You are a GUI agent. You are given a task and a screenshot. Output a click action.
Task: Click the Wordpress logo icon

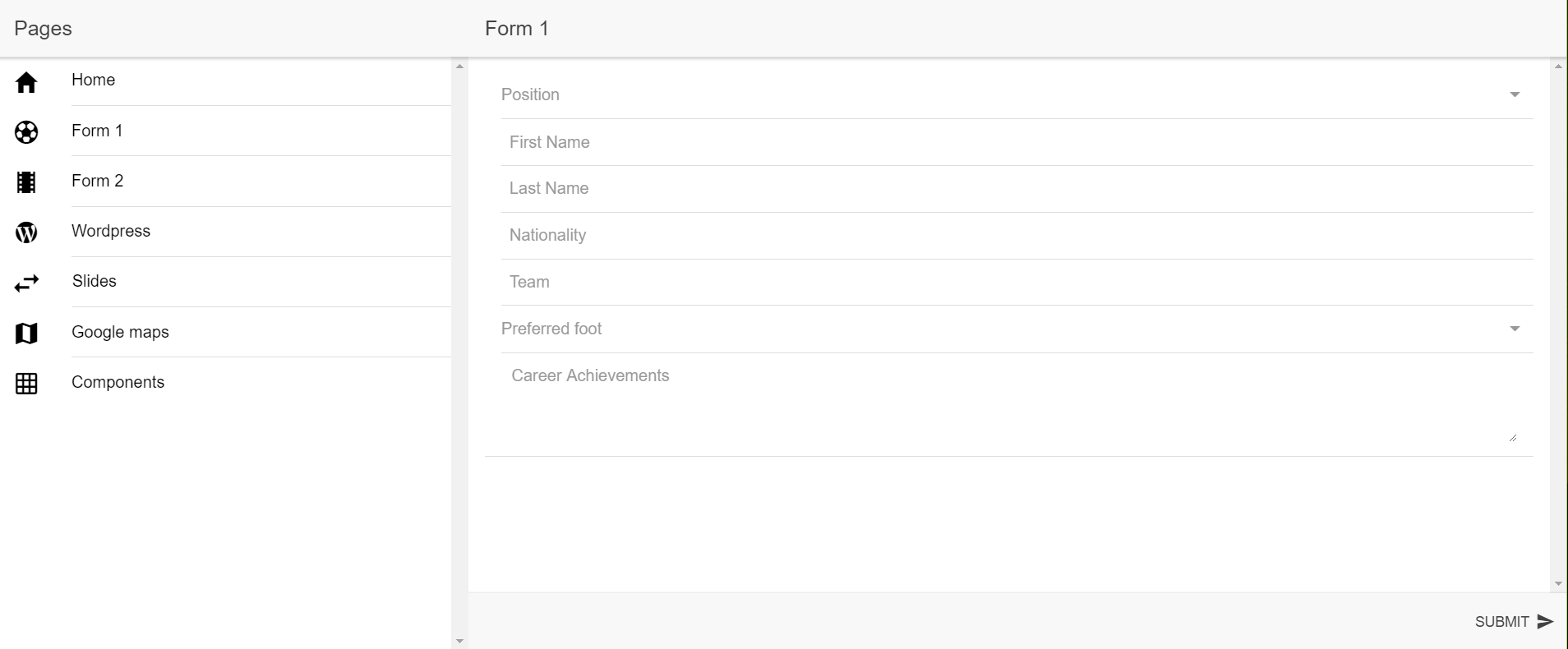(x=26, y=232)
